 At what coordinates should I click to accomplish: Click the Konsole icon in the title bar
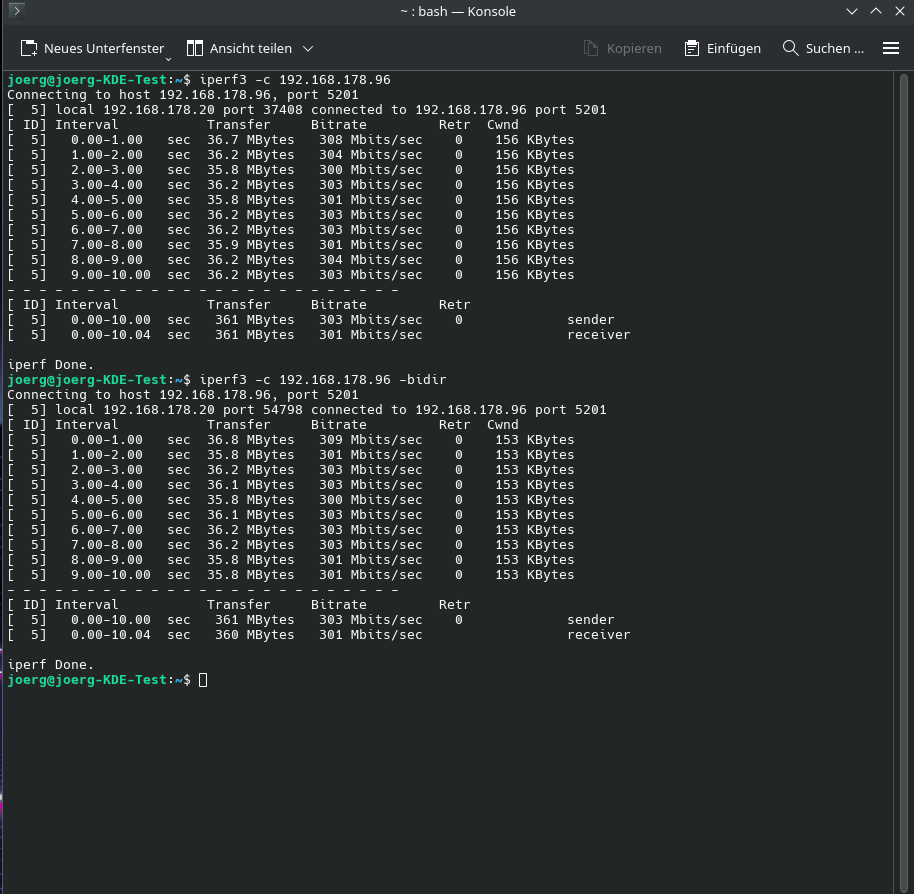tap(16, 11)
